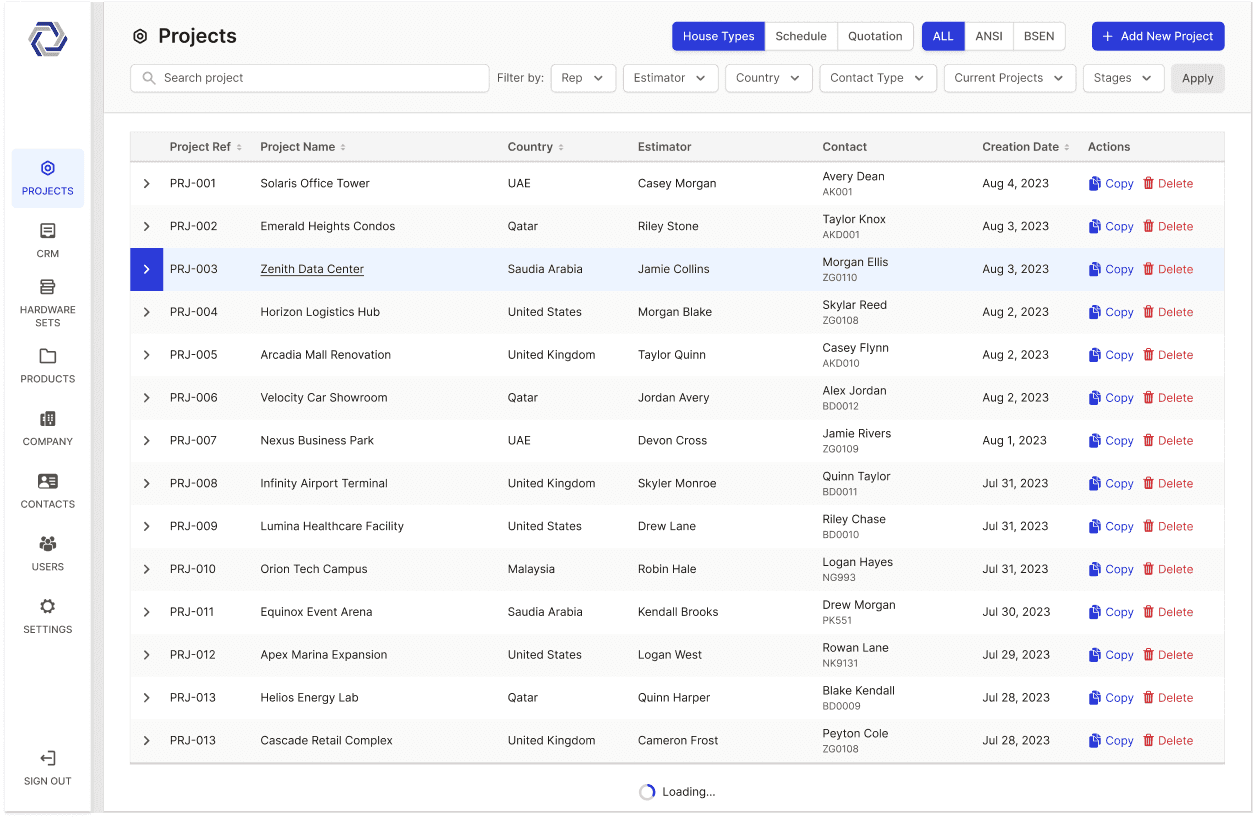Click the Delete trash icon for Solaris Office Tower

pyautogui.click(x=1149, y=183)
